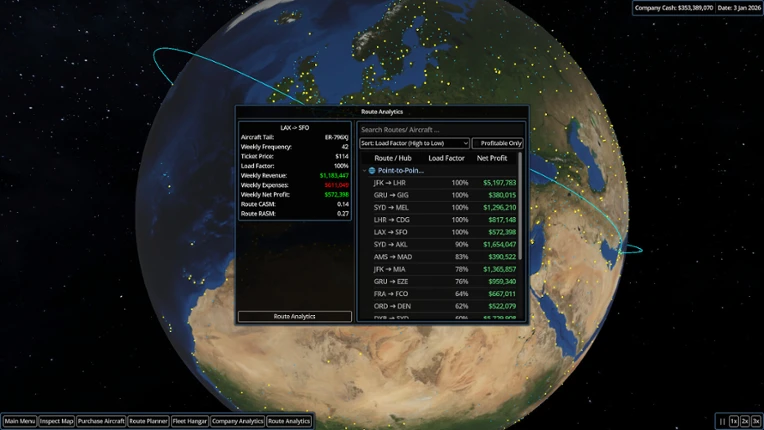Image resolution: width=764 pixels, height=430 pixels.
Task: Set game speed to 3x
Action: [x=756, y=421]
